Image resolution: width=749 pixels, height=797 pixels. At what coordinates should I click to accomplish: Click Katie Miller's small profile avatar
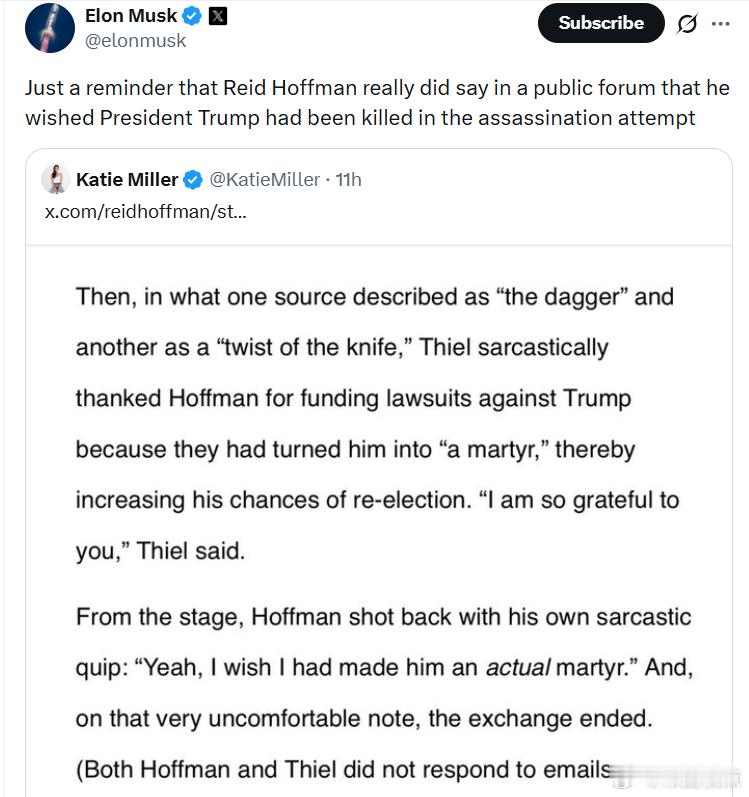tap(54, 180)
